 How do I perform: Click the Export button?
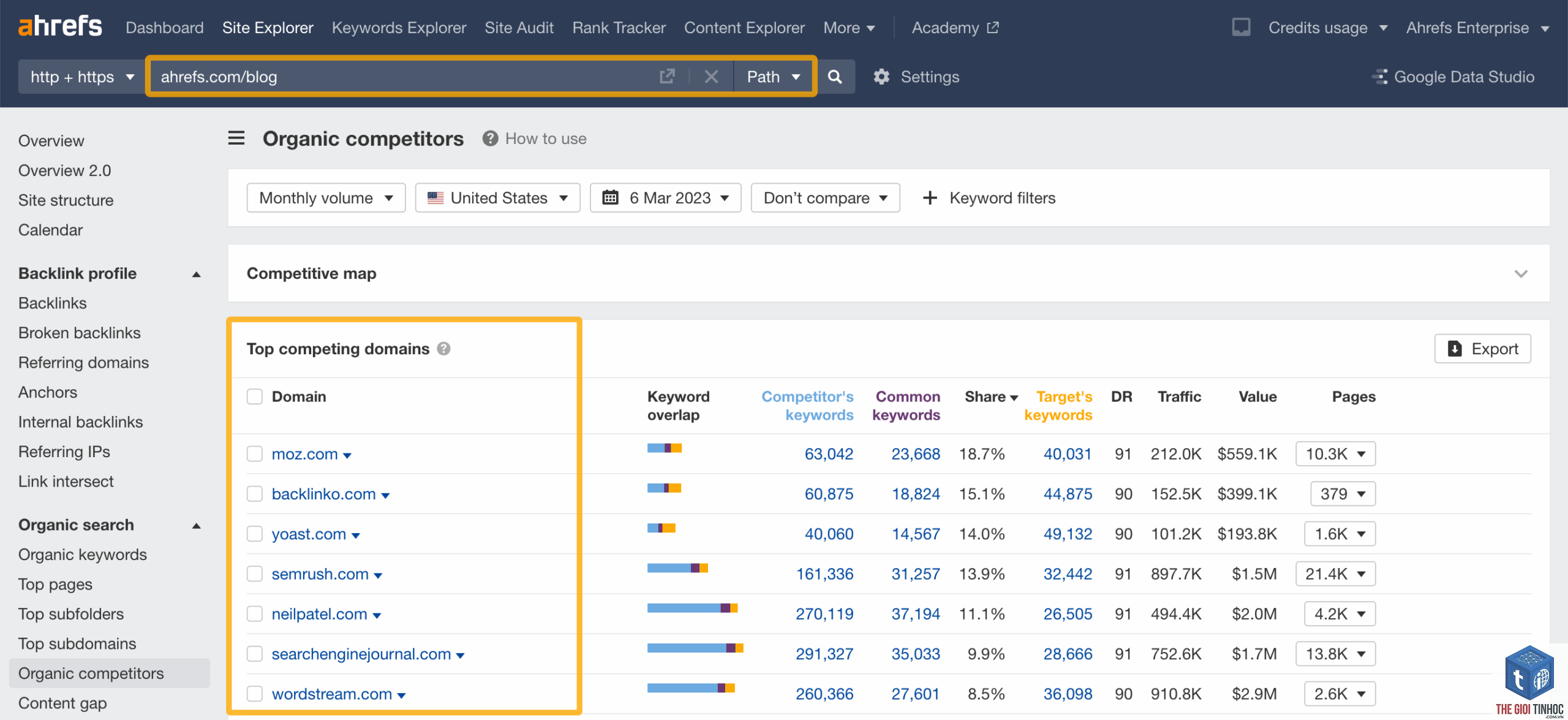pos(1482,349)
